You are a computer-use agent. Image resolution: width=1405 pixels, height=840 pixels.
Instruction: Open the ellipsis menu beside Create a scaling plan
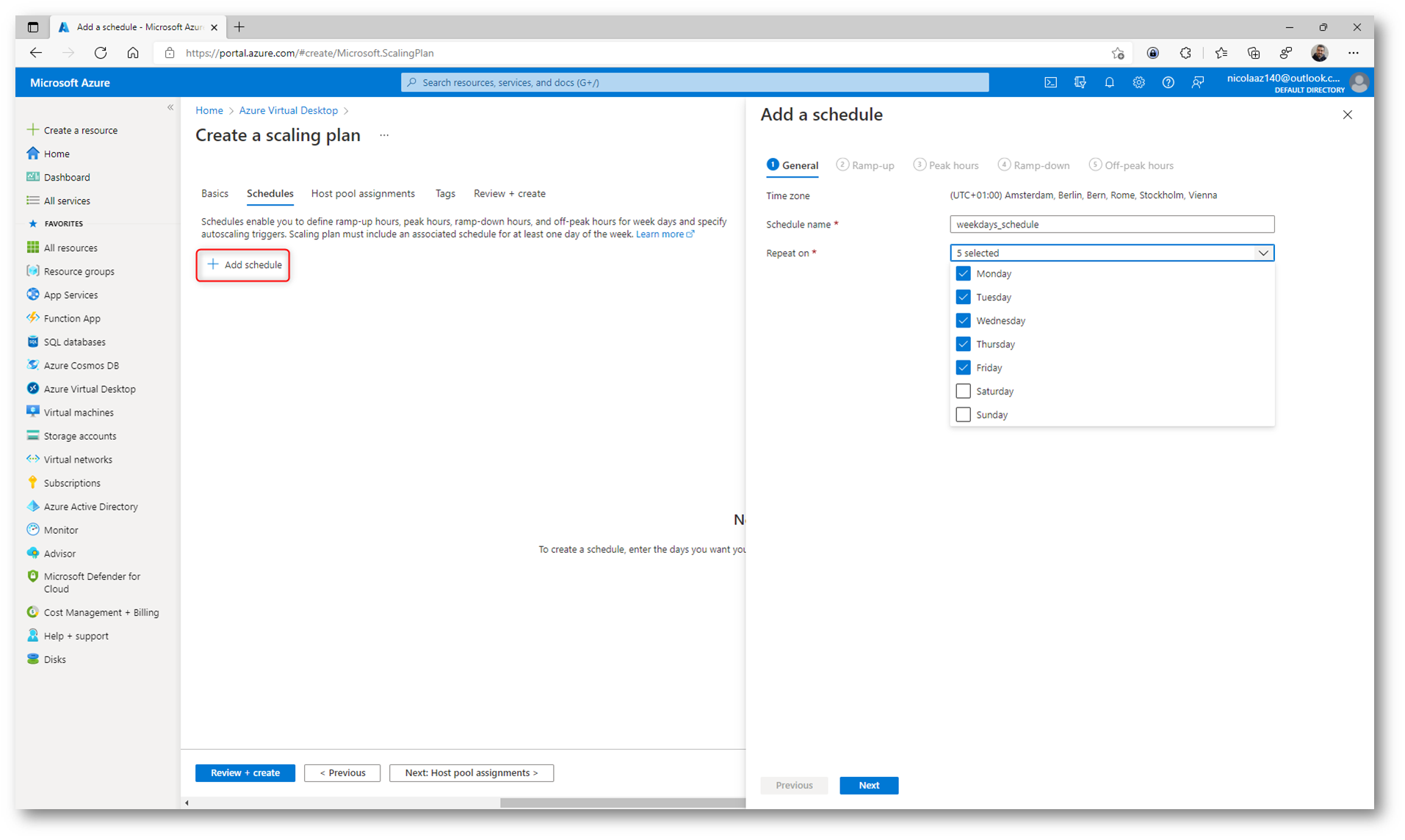tap(384, 135)
